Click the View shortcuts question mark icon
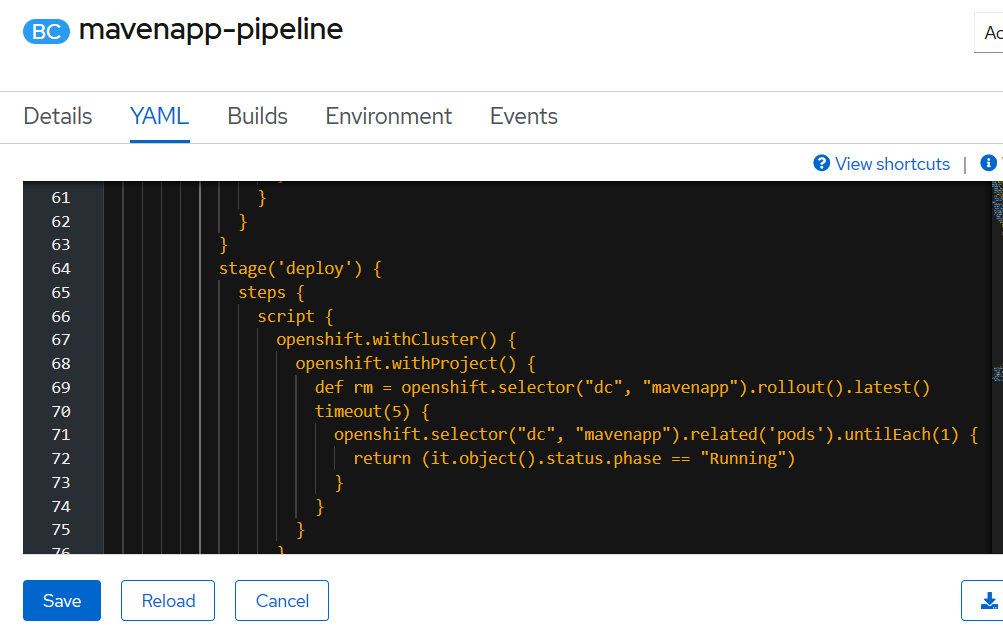The image size is (1003, 635). (822, 163)
